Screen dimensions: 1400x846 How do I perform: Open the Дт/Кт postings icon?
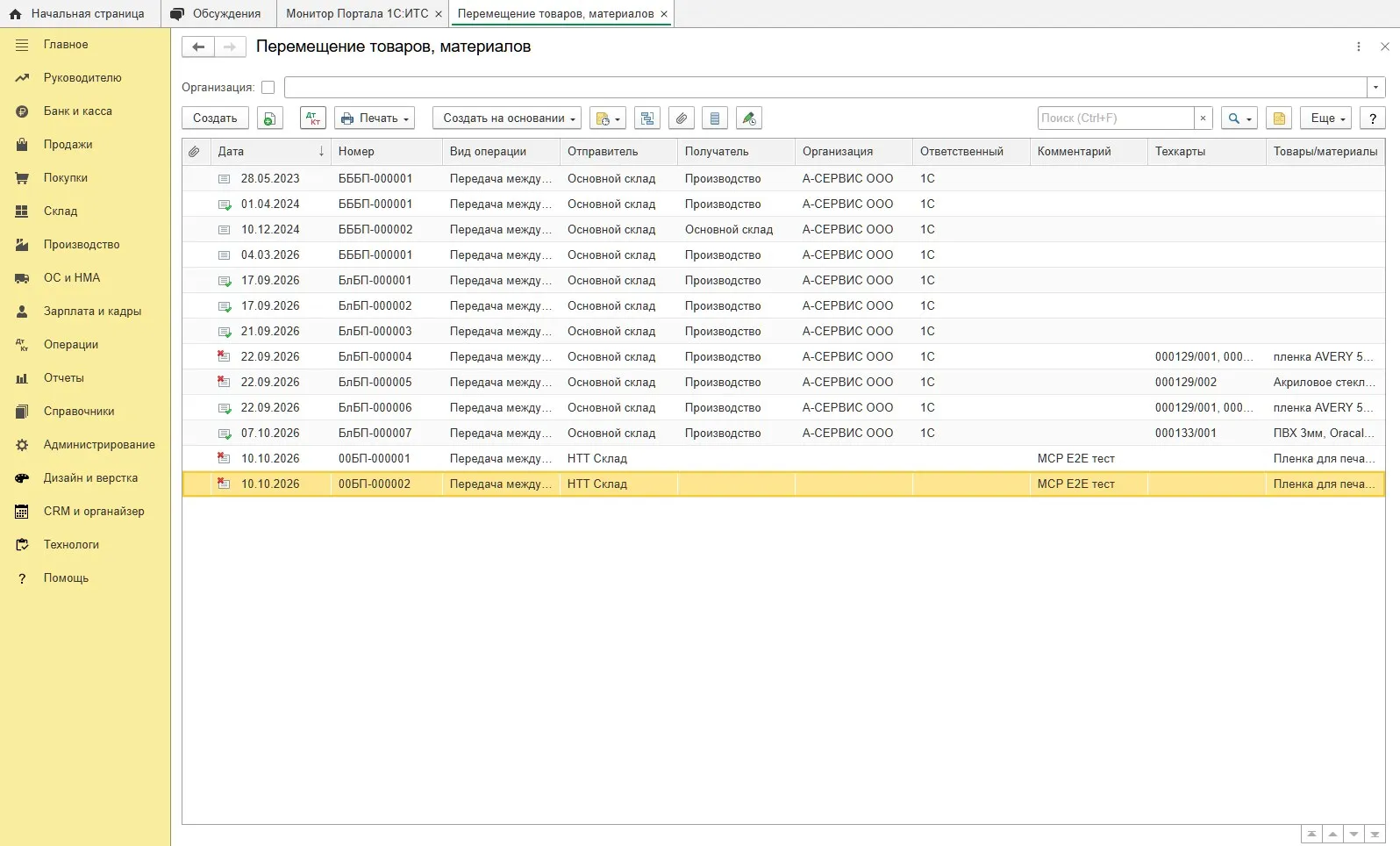pyautogui.click(x=313, y=118)
